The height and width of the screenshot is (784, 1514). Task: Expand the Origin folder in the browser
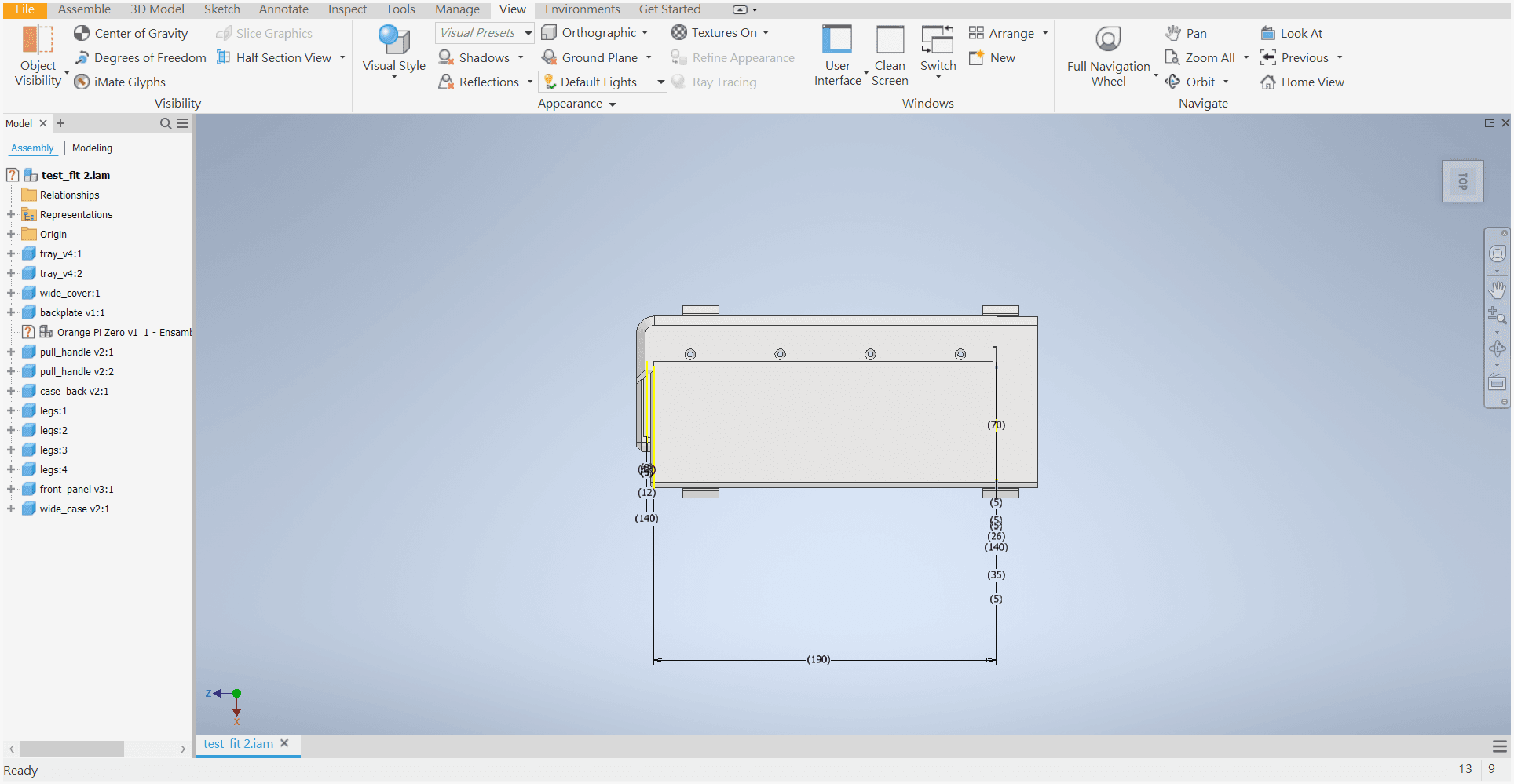[11, 234]
